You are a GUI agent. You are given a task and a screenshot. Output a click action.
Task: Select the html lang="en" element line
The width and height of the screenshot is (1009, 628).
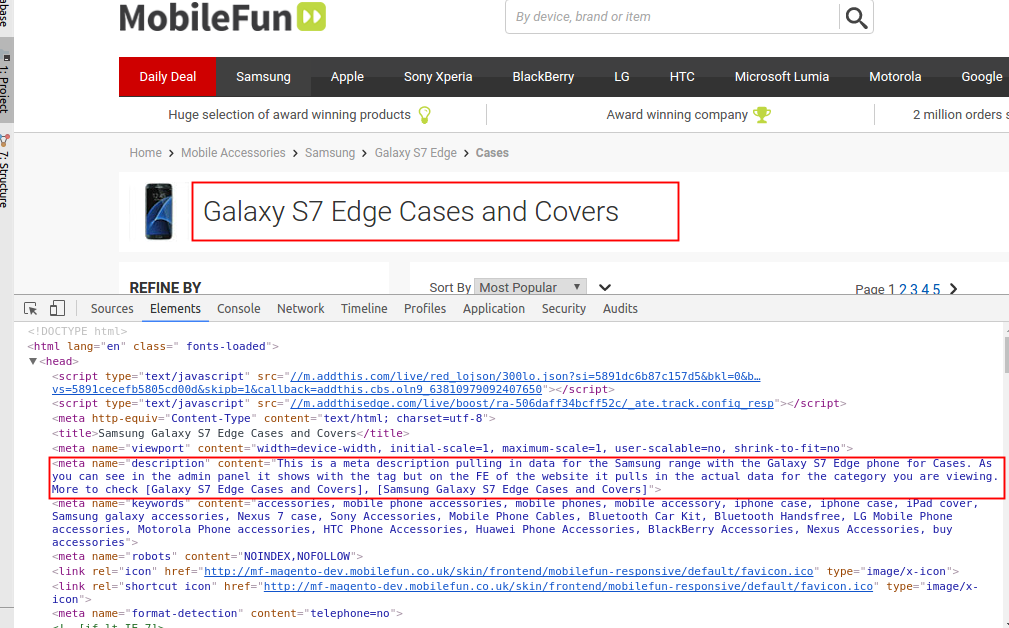153,346
